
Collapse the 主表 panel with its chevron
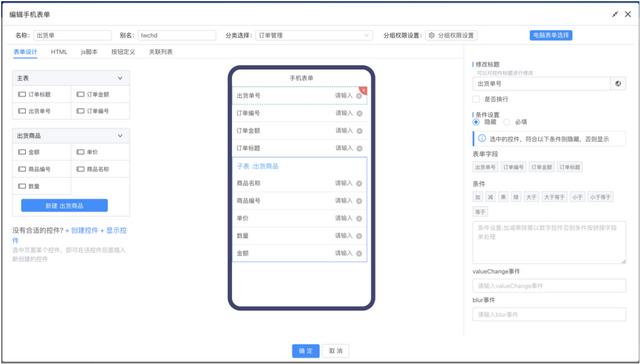point(120,78)
